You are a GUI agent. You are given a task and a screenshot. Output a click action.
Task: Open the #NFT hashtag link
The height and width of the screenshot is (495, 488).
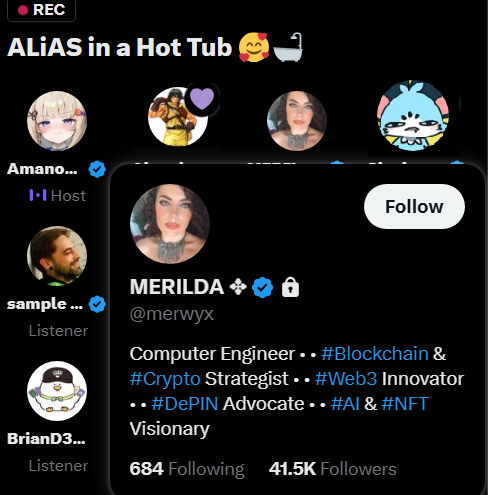[x=405, y=404]
